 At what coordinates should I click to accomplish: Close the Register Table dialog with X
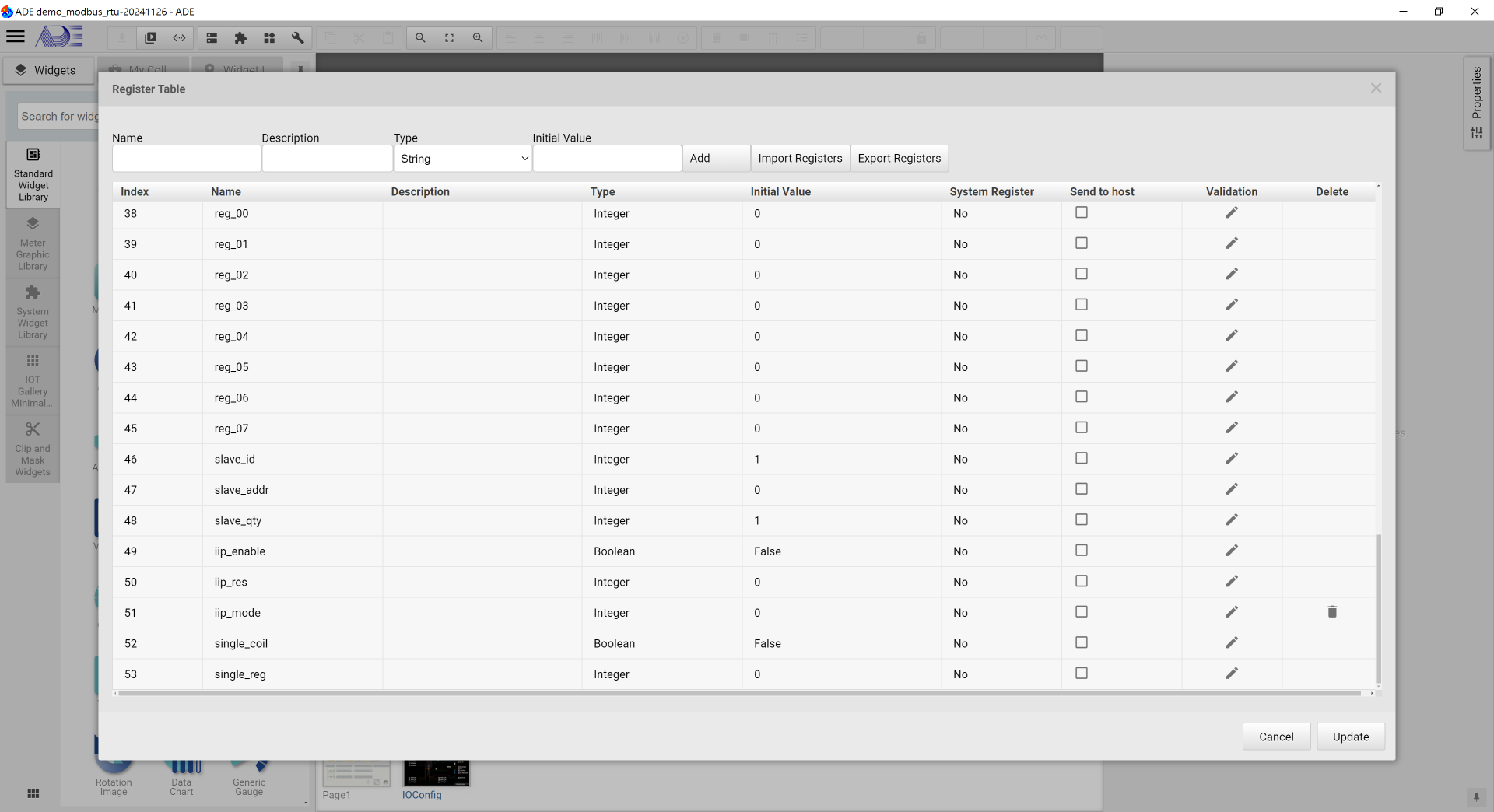[x=1376, y=89]
